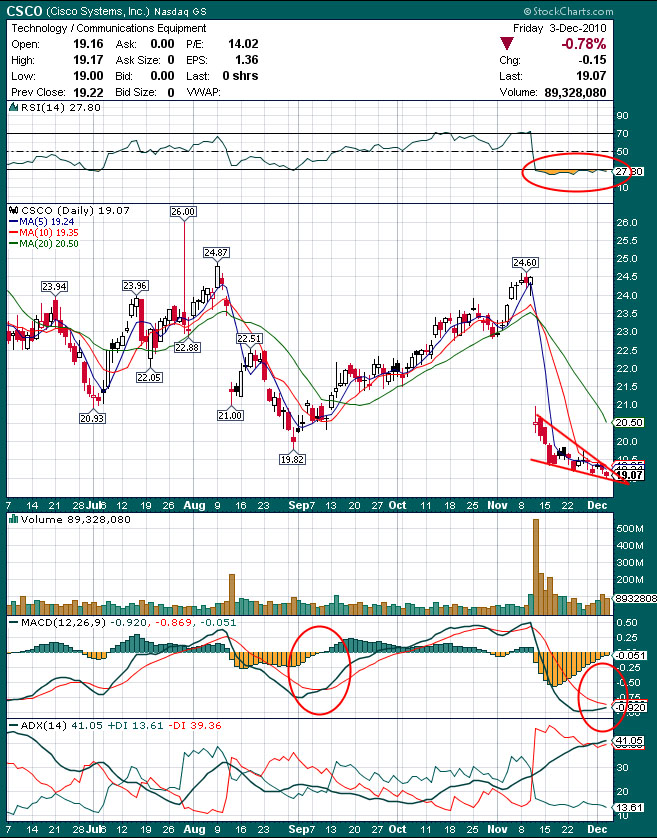Viewport: 657px width, 838px height.
Task: Click the red down-triangle beside -0.78%
Action: pyautogui.click(x=507, y=43)
